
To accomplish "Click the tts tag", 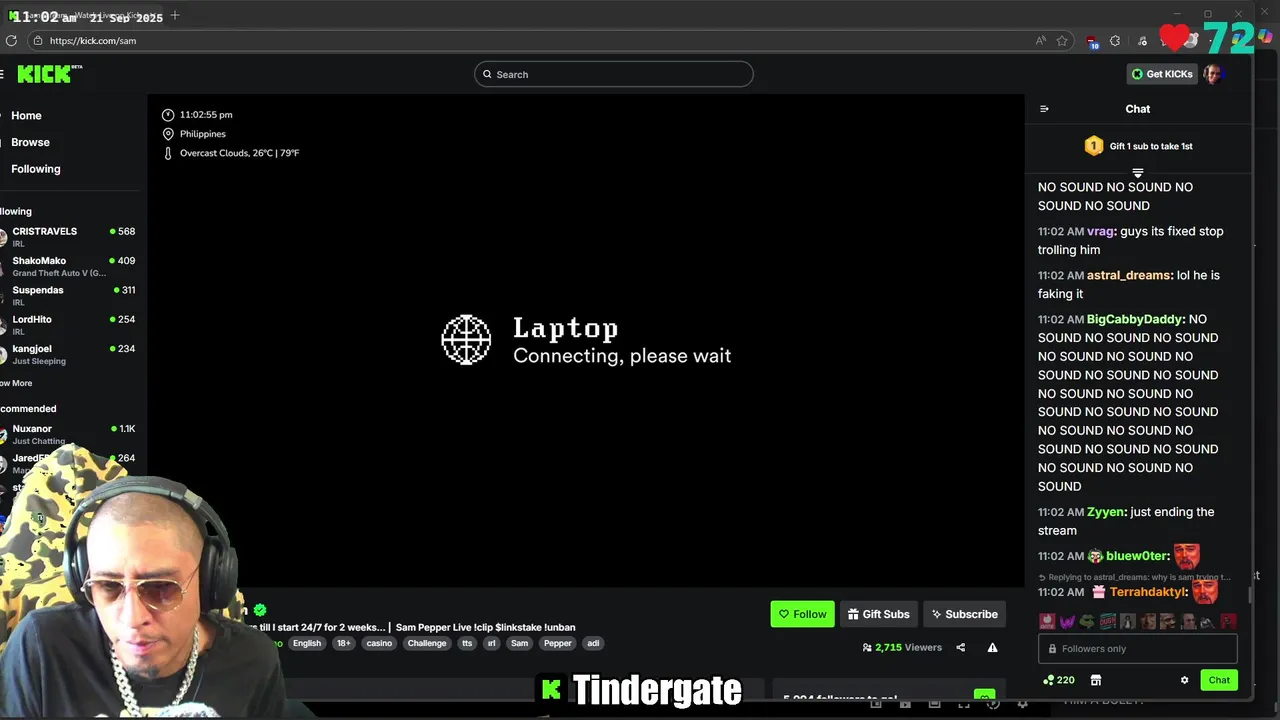I will pyautogui.click(x=467, y=643).
